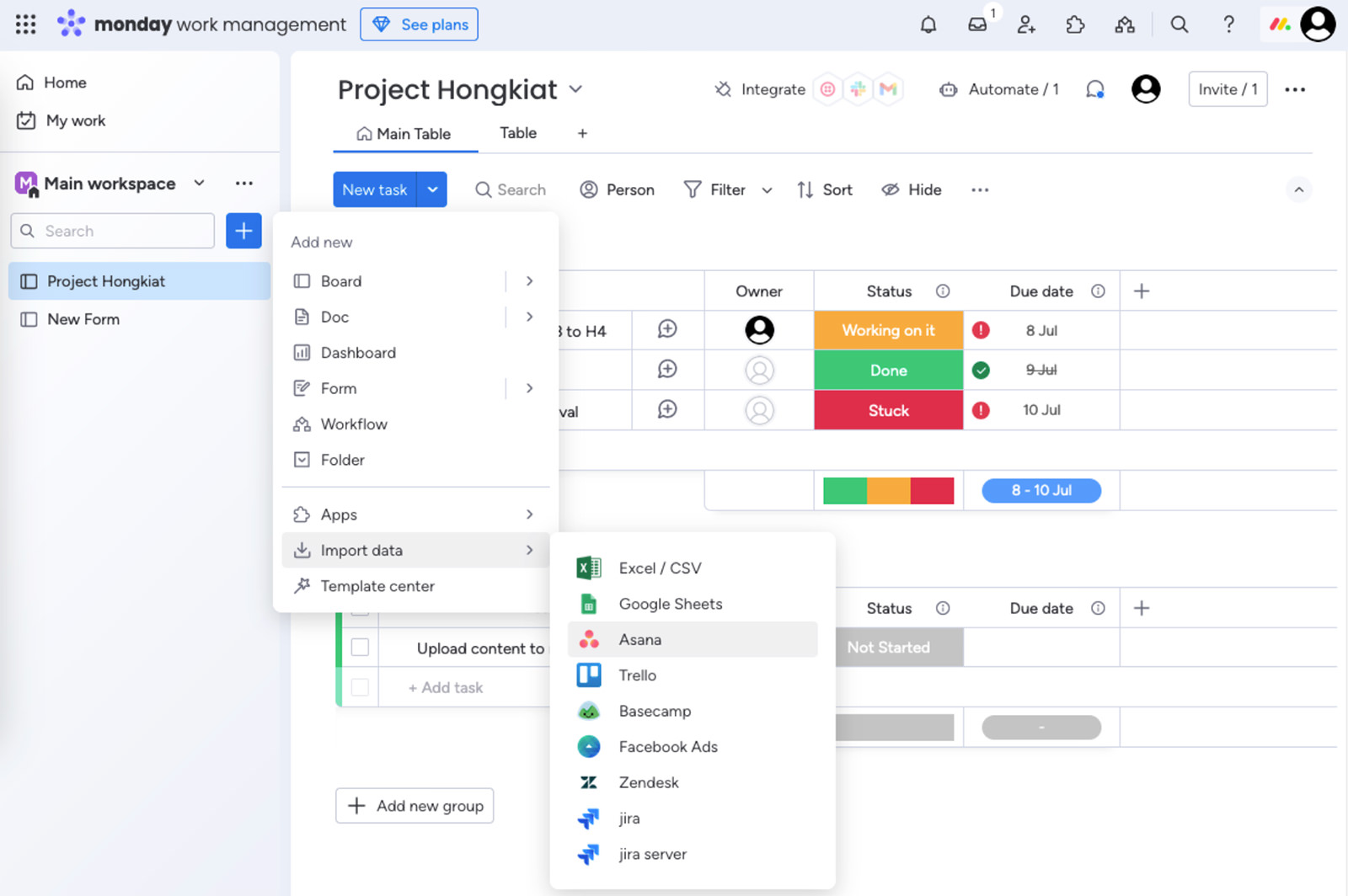Open conversation for the Stuck task row

point(667,409)
